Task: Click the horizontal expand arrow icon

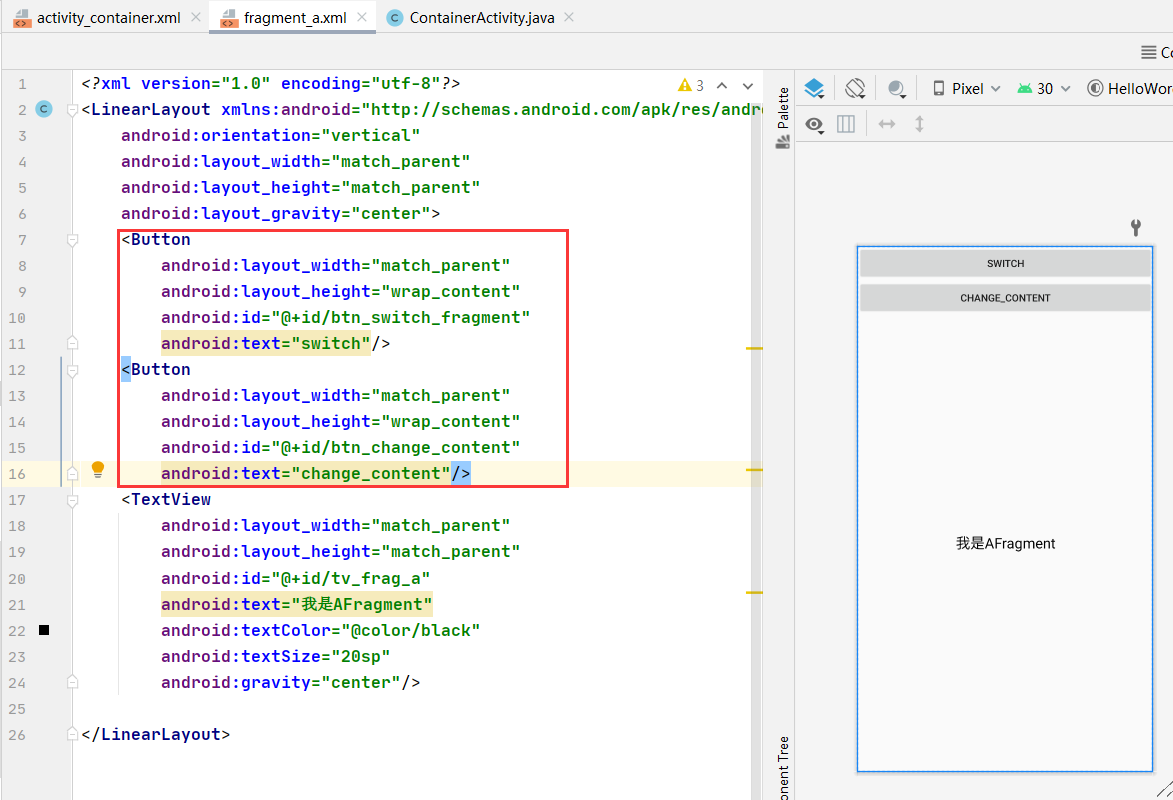Action: [x=886, y=124]
